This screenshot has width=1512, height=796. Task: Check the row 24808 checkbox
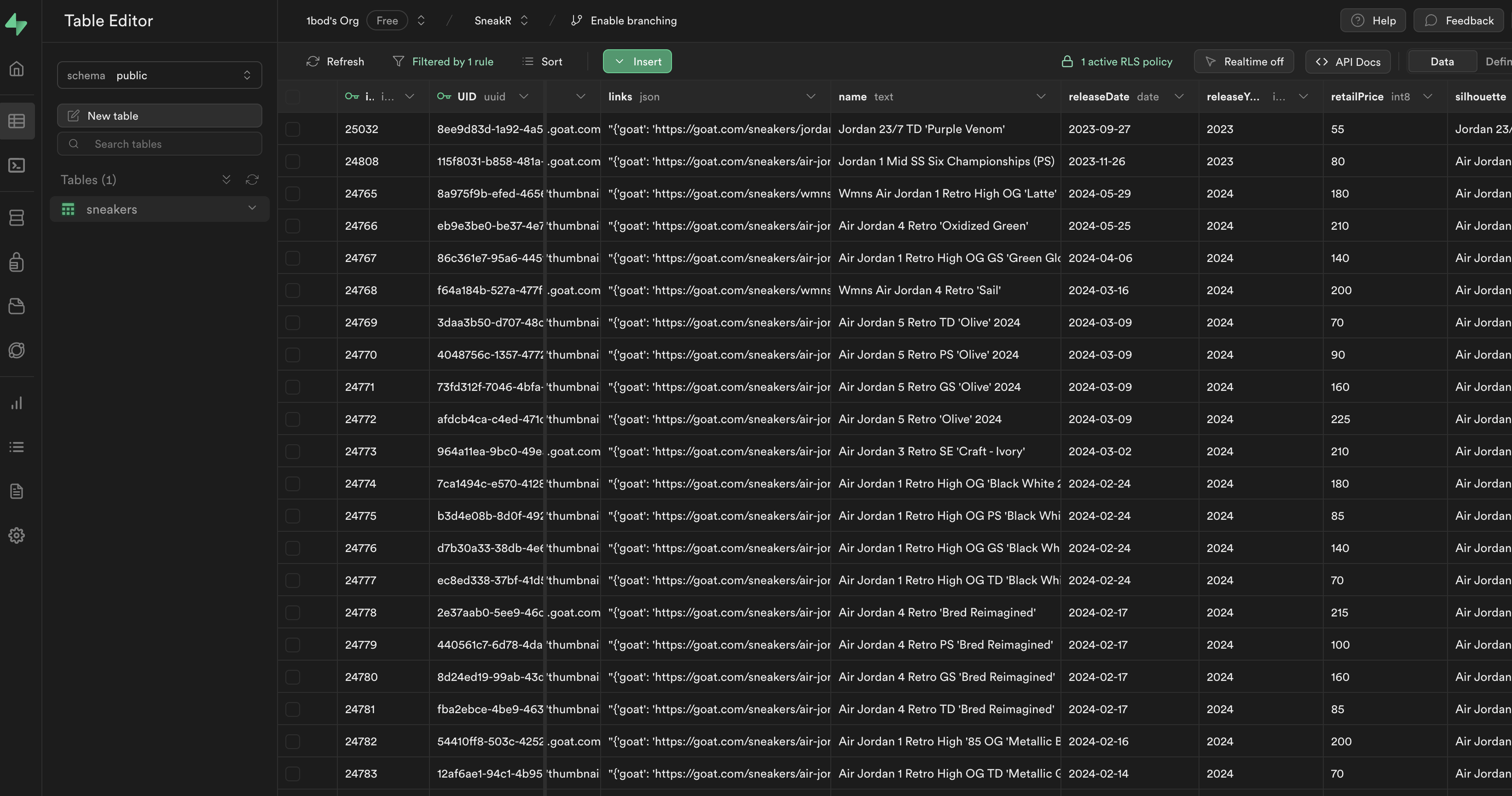pos(292,162)
